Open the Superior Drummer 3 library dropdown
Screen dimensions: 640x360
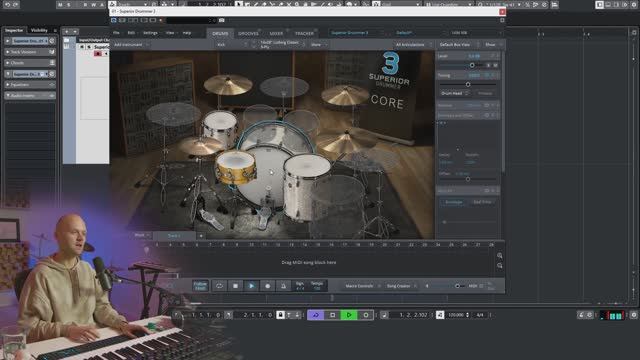pos(357,33)
